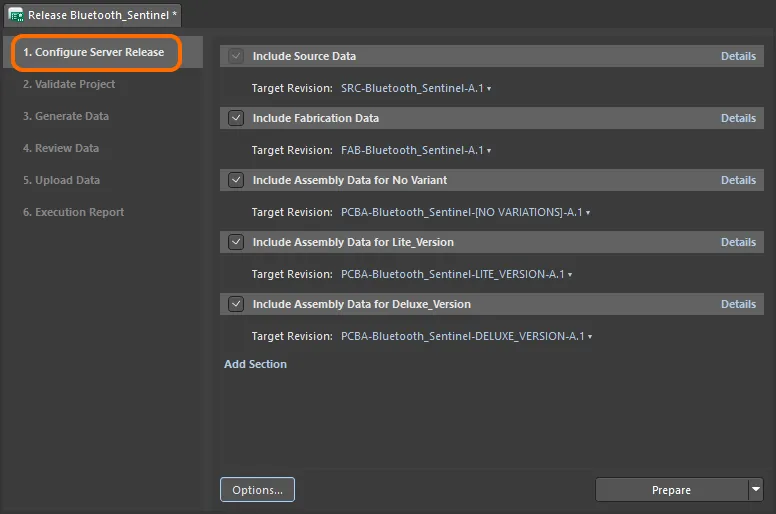Open Details for Assembly Data Lite_Version
Viewport: 776px width, 514px height.
click(738, 242)
